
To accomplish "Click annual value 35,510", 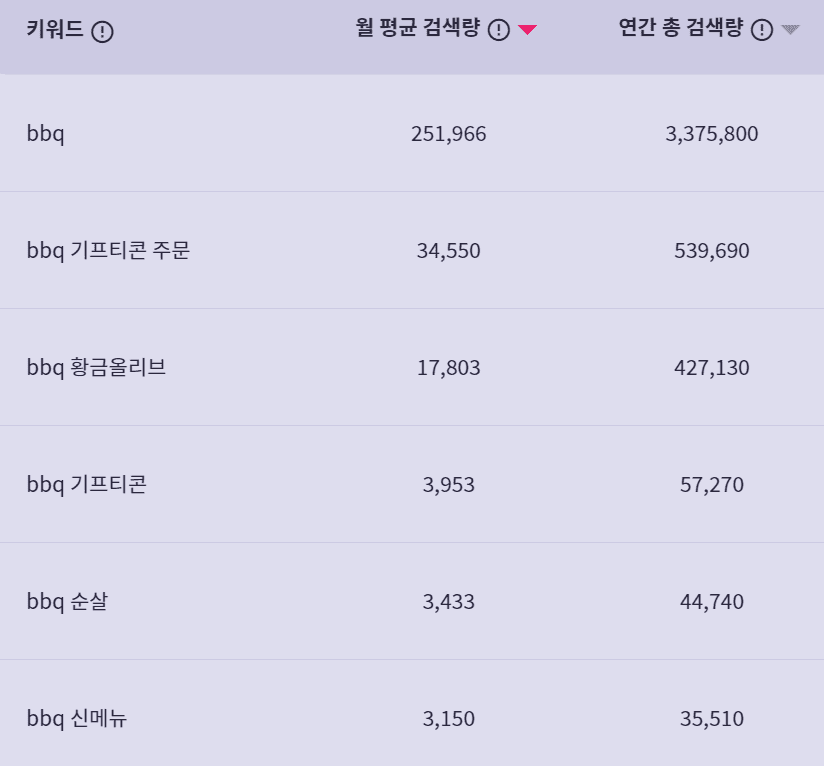I will click(712, 719).
